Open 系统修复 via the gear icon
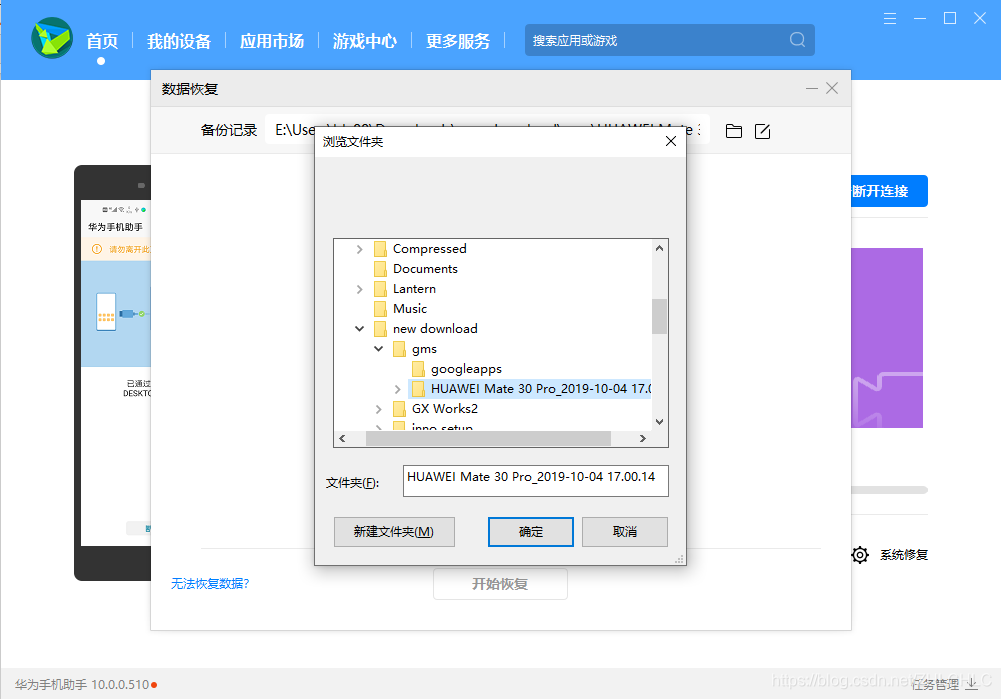 860,554
